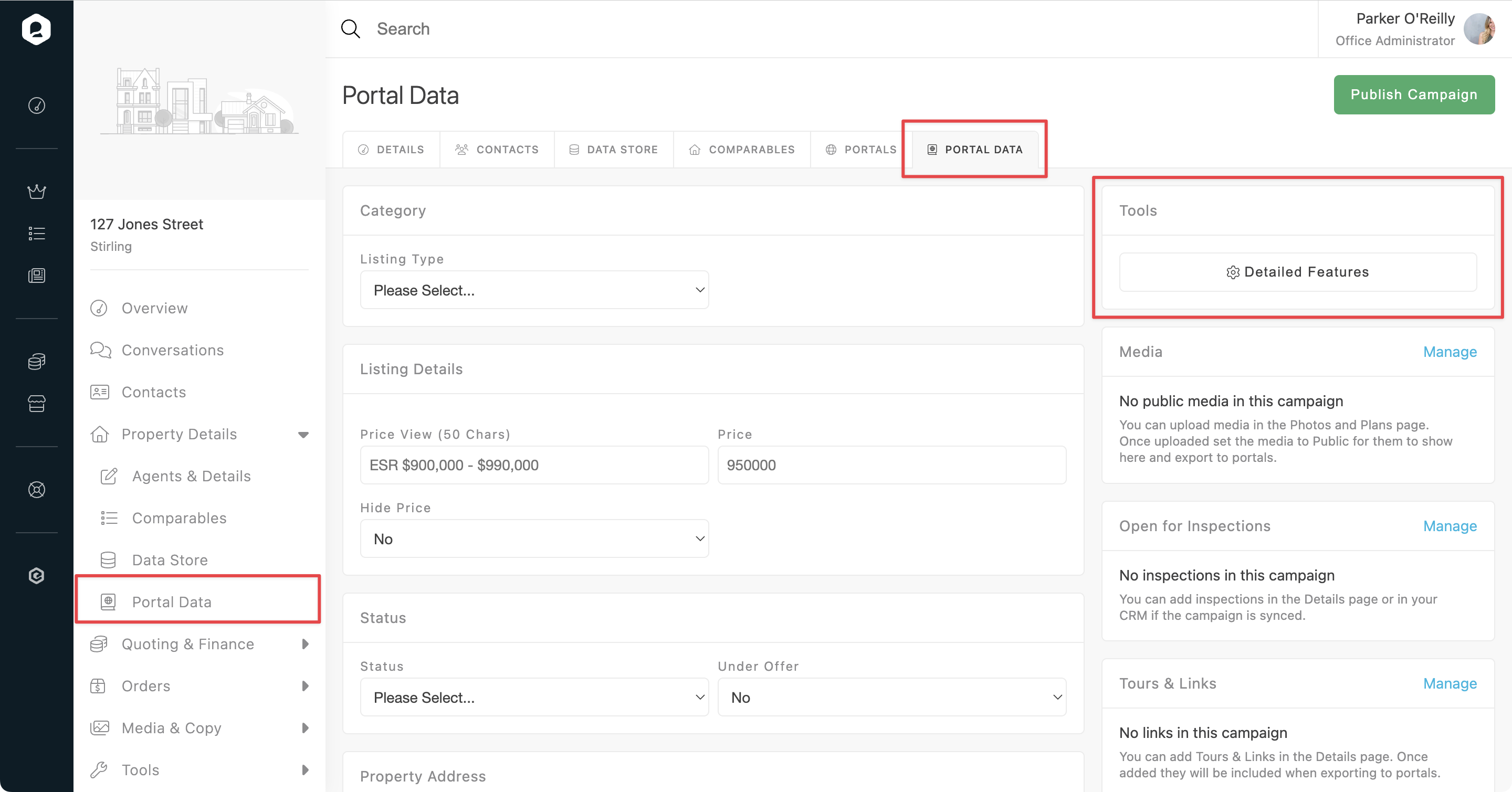Viewport: 1512px width, 792px height.
Task: Open the crown icon in left rail
Action: [36, 191]
